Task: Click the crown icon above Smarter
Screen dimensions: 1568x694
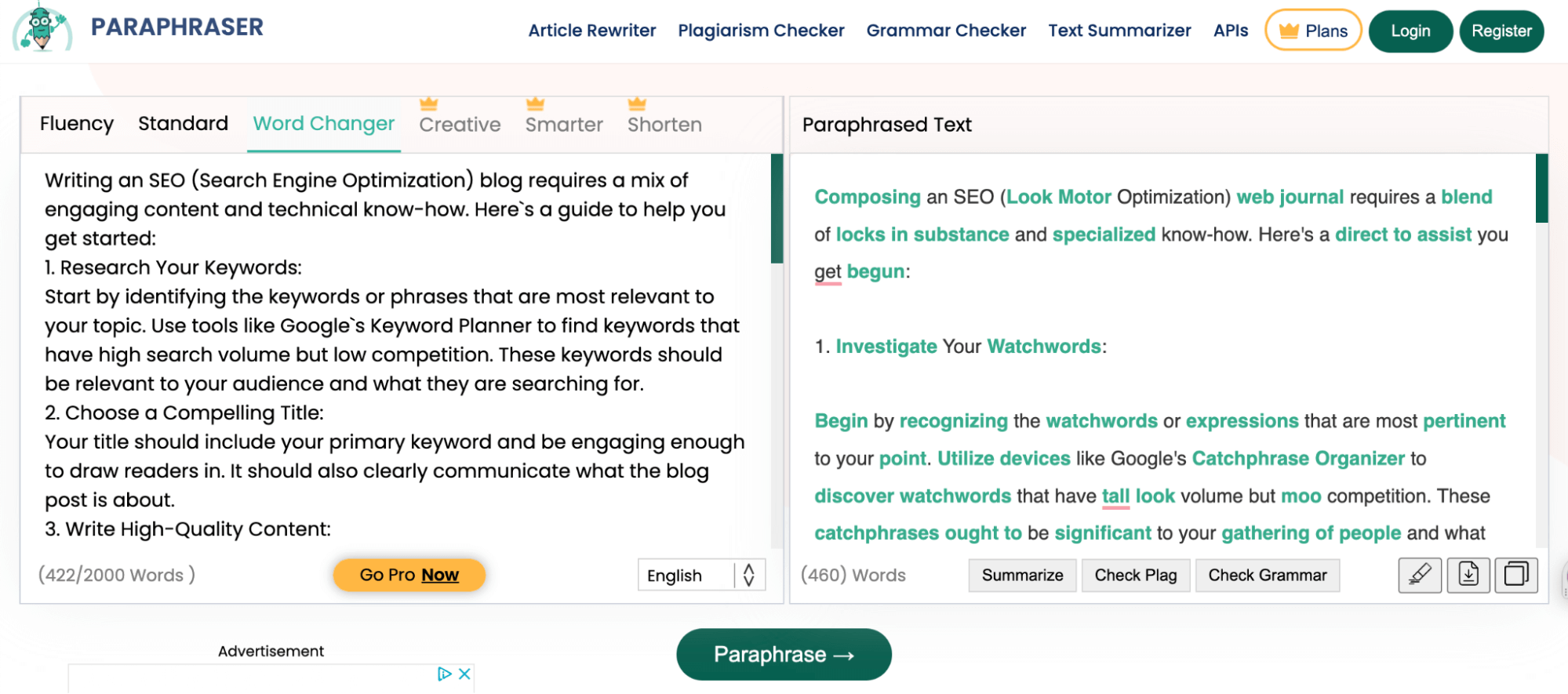Action: (x=535, y=104)
